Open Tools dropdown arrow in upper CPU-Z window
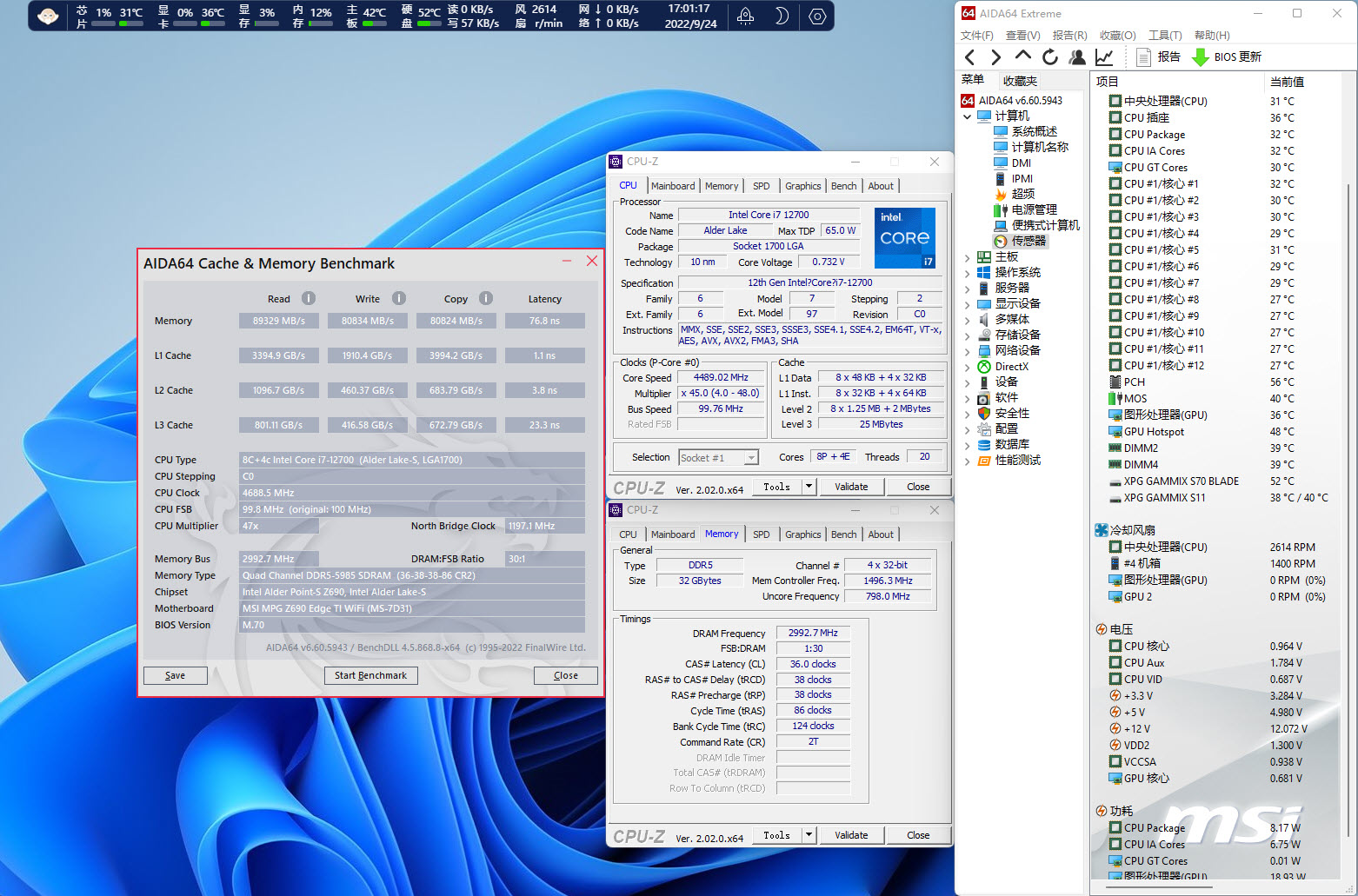The width and height of the screenshot is (1358, 896). (x=809, y=487)
